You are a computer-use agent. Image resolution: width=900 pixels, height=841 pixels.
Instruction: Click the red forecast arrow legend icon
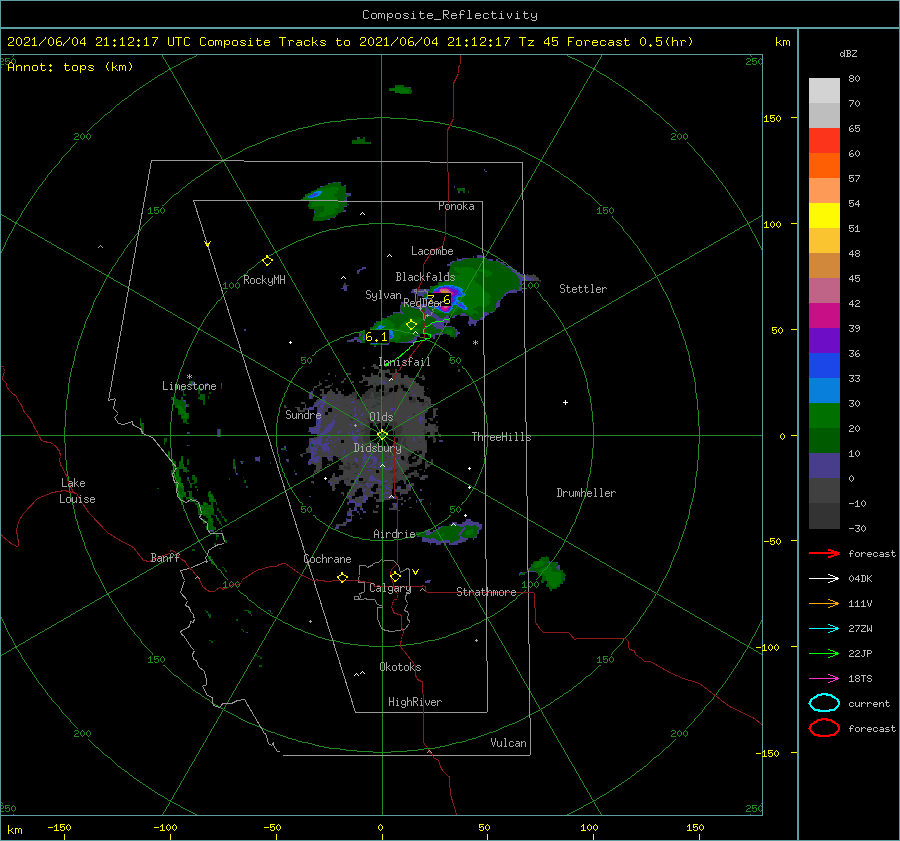(x=824, y=553)
